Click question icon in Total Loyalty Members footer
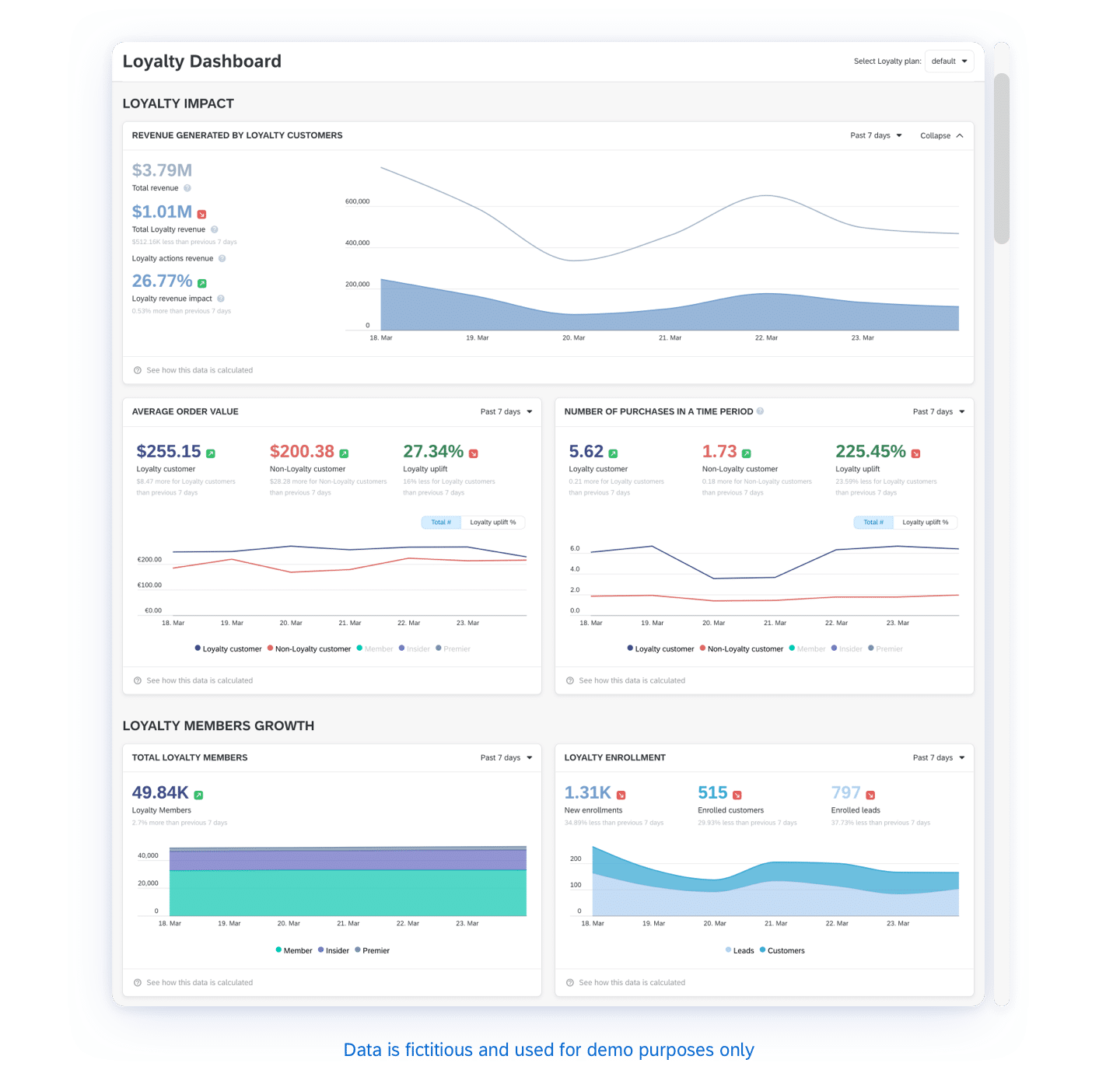Screen dimensions: 1120x1070 coord(138,983)
